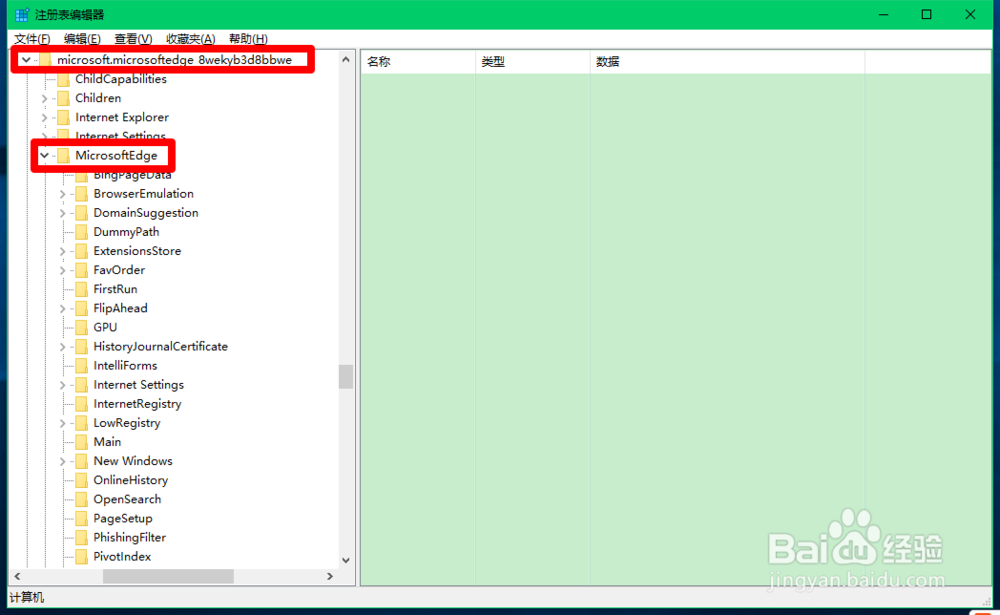Click the vertical scrollbar thumb

(x=345, y=376)
